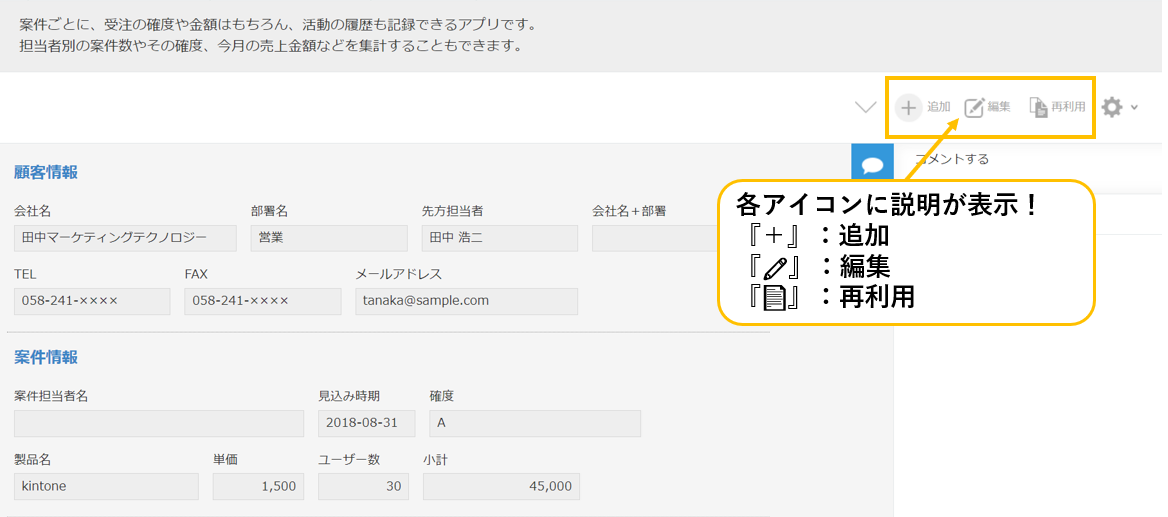Image resolution: width=1168 pixels, height=517 pixels.
Task: Open the gear settings icon
Action: click(1112, 107)
